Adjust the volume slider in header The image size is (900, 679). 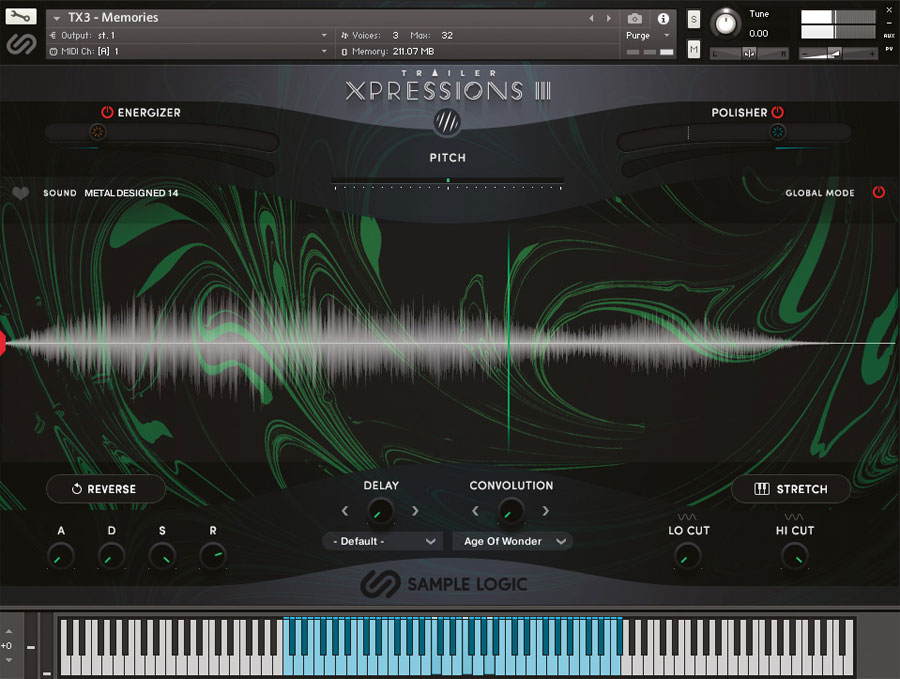(838, 53)
